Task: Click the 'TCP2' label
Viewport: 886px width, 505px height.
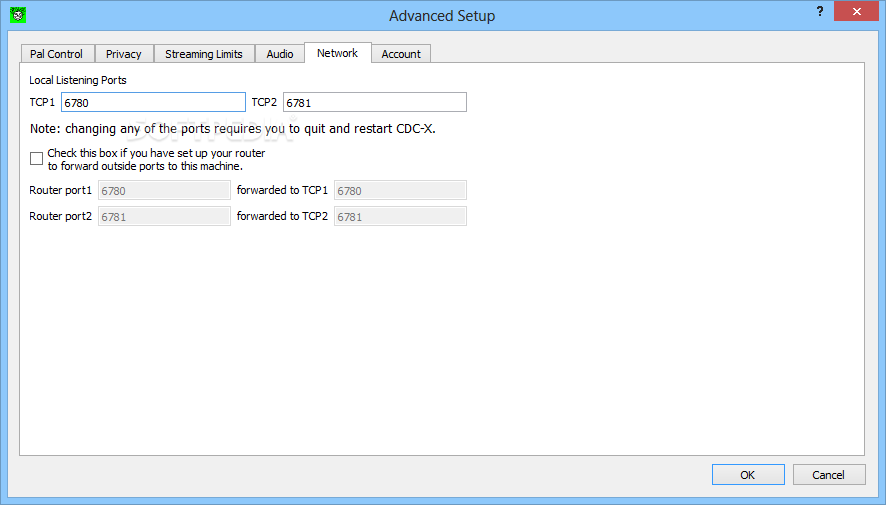Action: pos(264,102)
